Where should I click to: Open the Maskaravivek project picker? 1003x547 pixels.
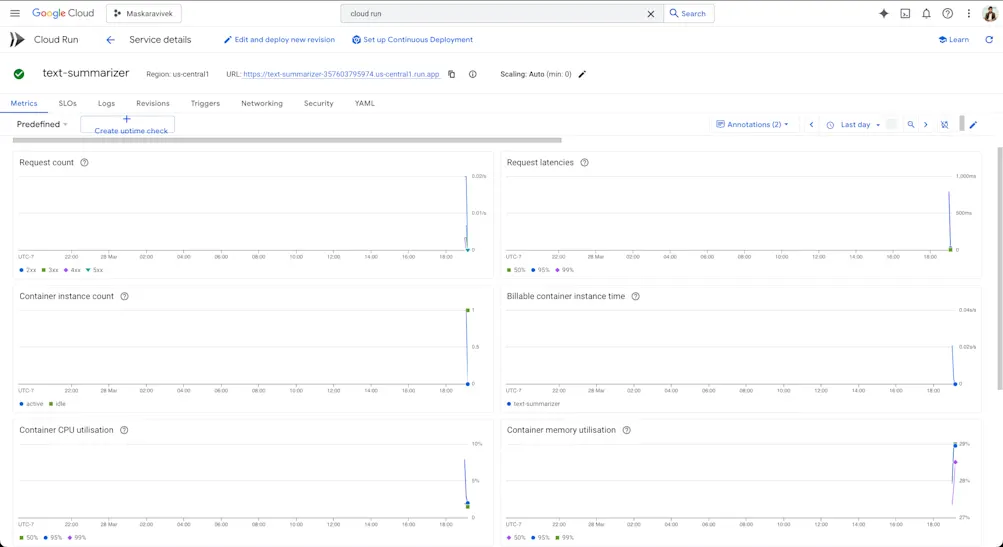143,13
